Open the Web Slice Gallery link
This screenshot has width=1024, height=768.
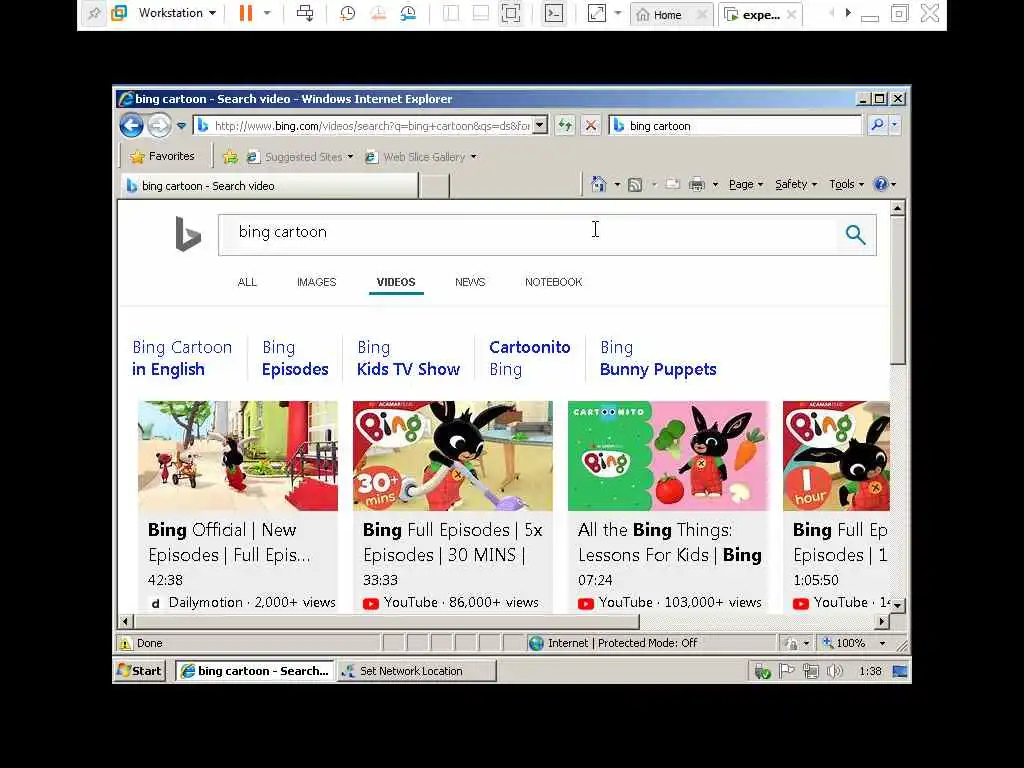421,157
